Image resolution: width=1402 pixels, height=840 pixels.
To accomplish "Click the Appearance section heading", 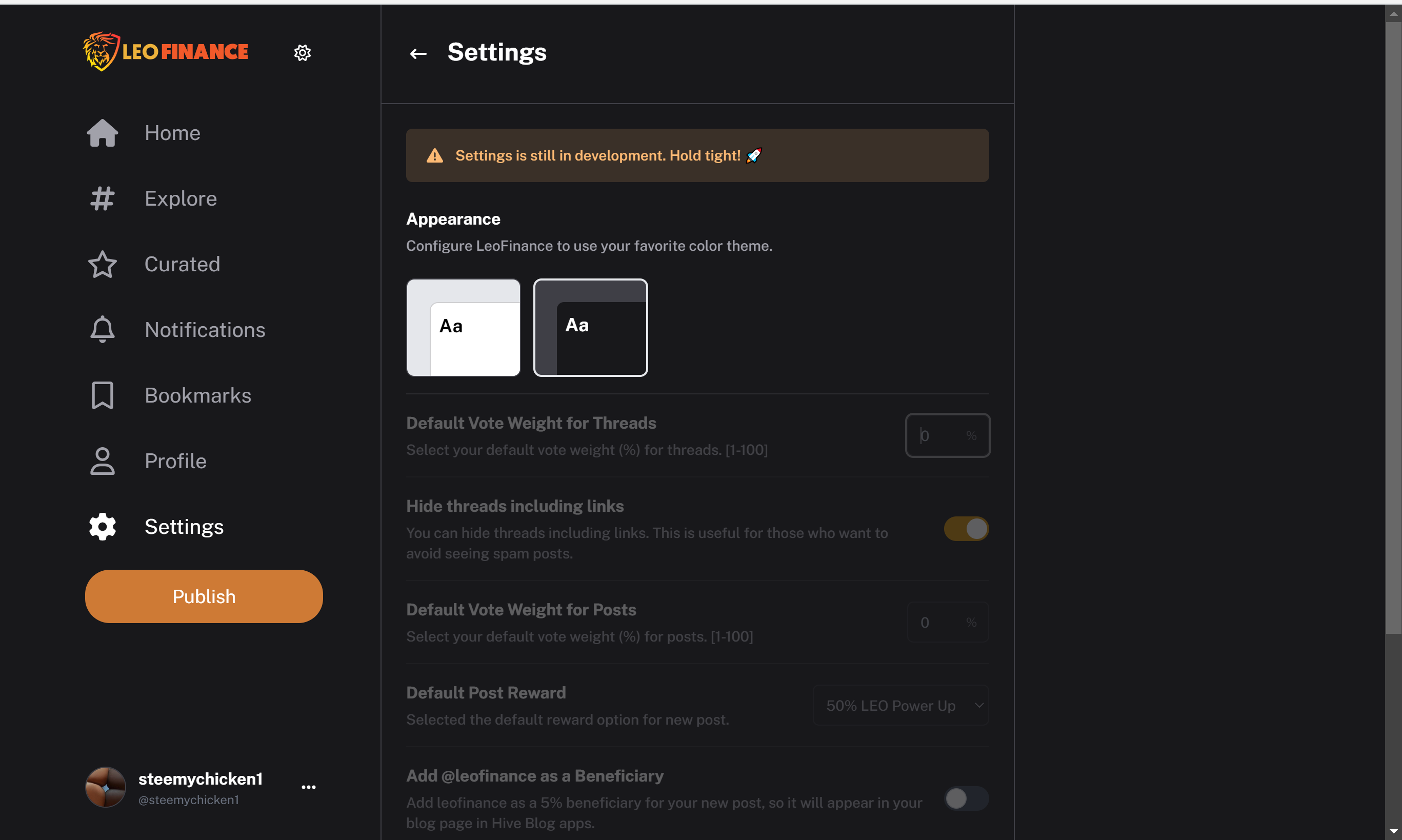I will [x=453, y=219].
